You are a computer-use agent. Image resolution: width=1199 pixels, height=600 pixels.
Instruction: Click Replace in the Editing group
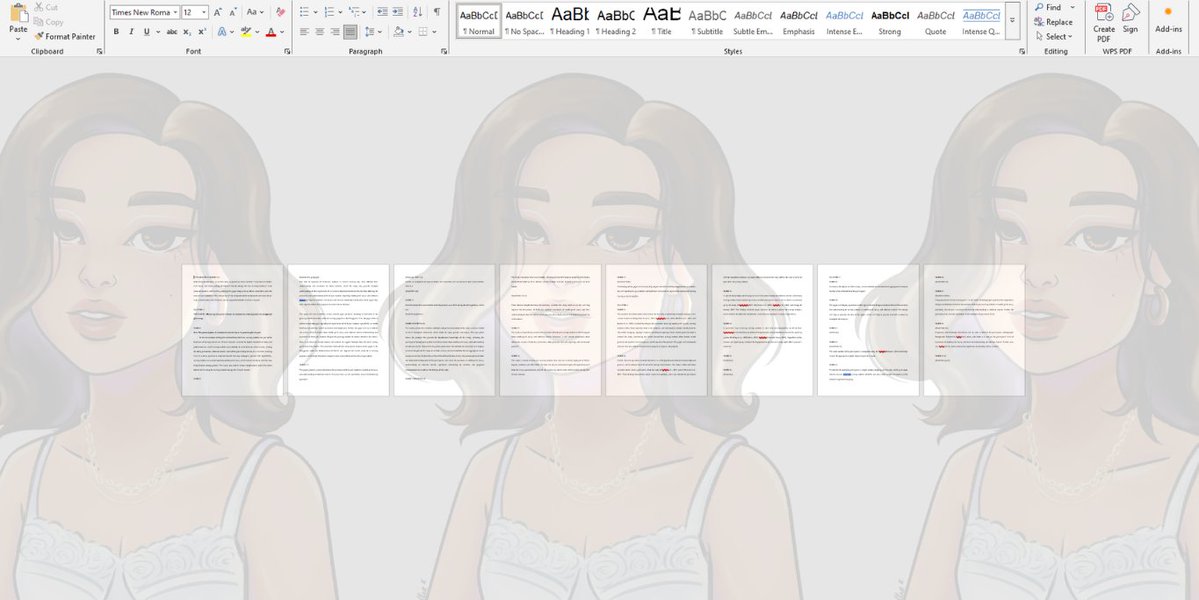pos(1053,22)
